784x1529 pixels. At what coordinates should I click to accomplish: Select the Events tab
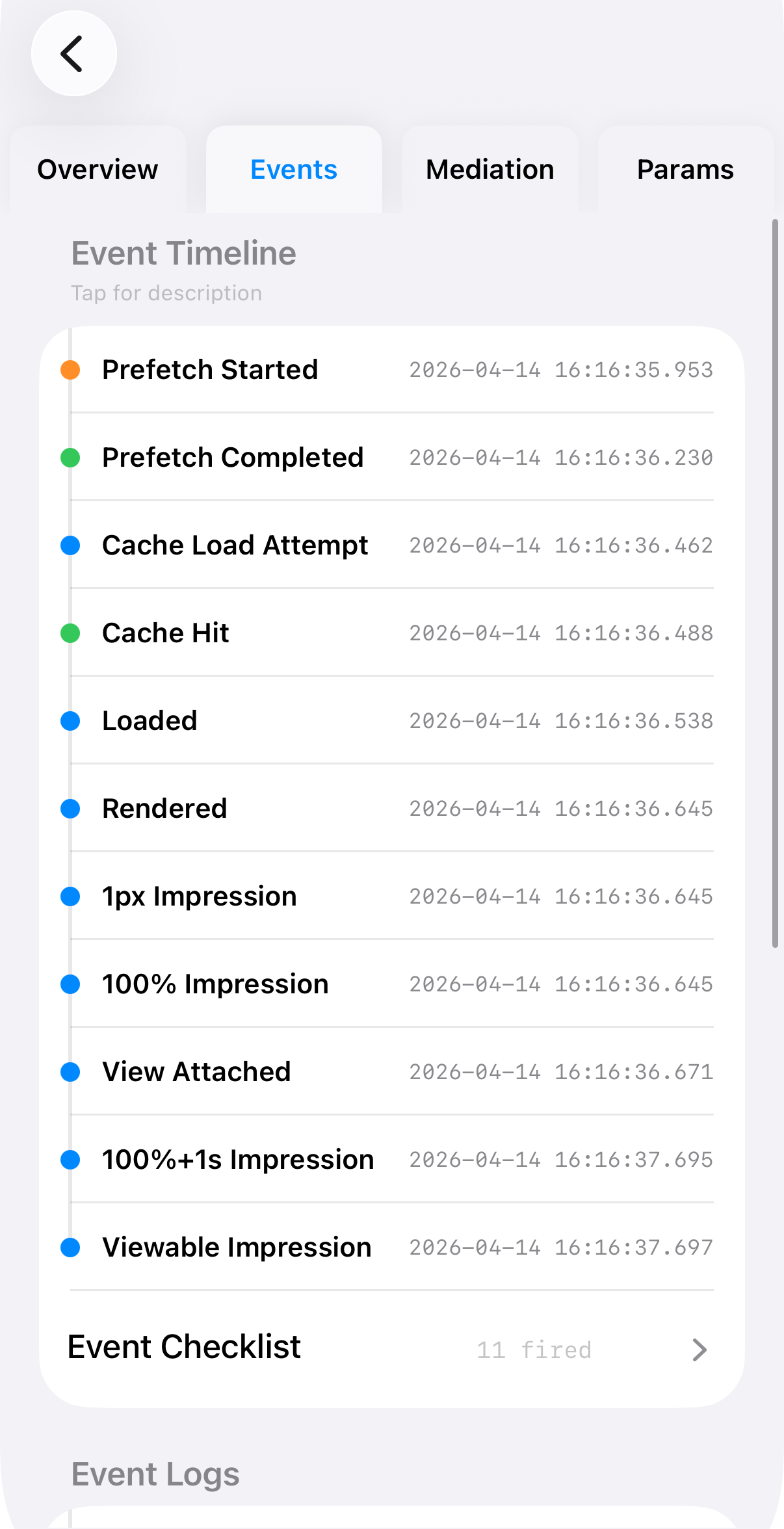pos(294,170)
